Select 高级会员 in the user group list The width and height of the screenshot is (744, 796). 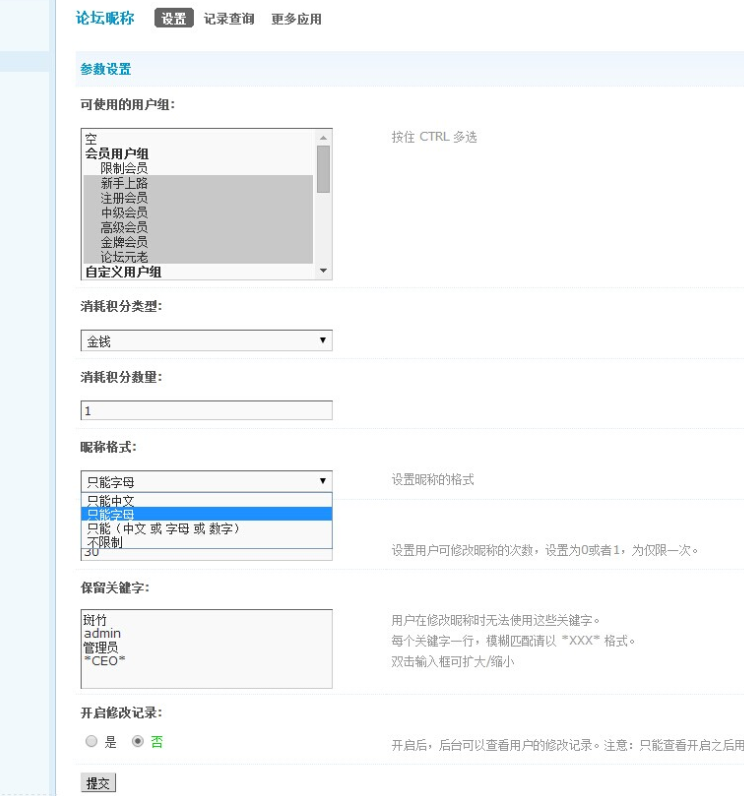point(198,227)
